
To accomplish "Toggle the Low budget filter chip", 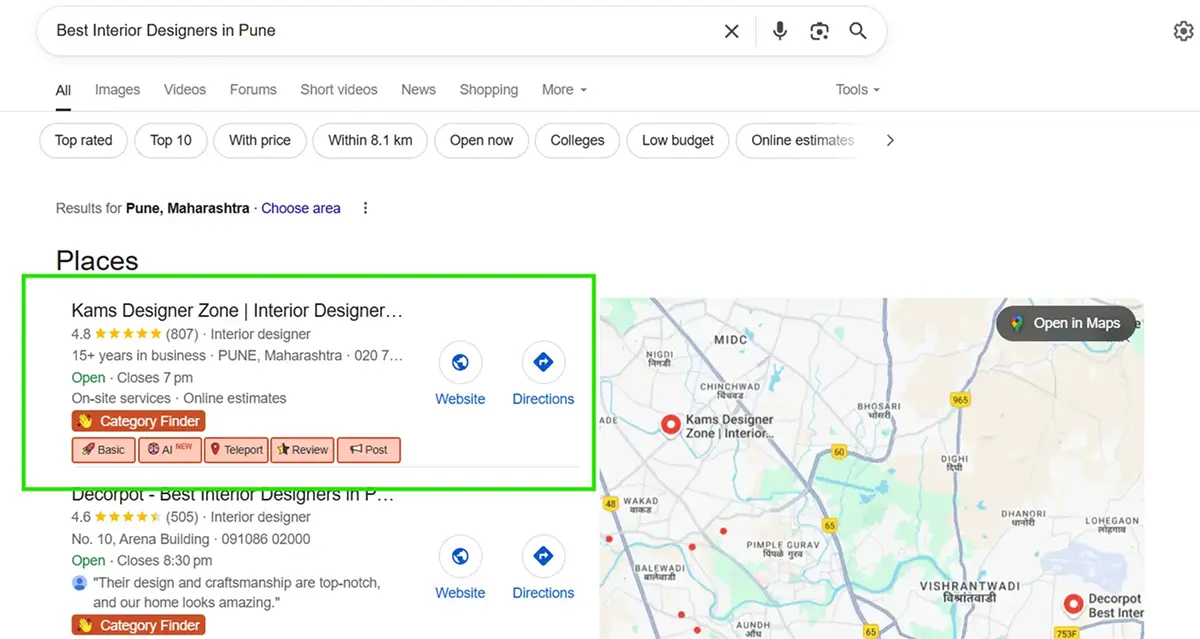I will pyautogui.click(x=677, y=140).
